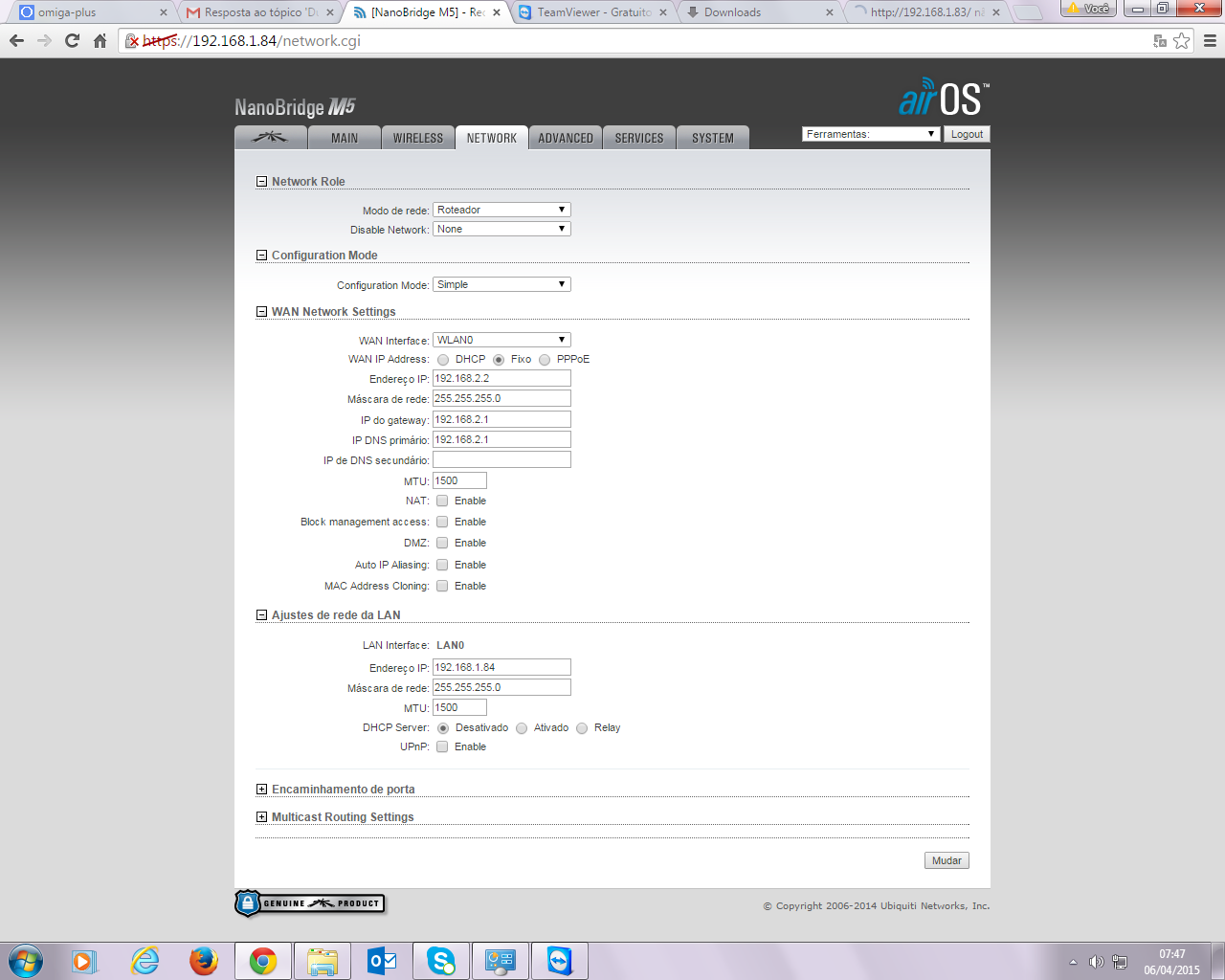Open TeamViewer from the taskbar
The width and height of the screenshot is (1225, 980).
point(560,961)
